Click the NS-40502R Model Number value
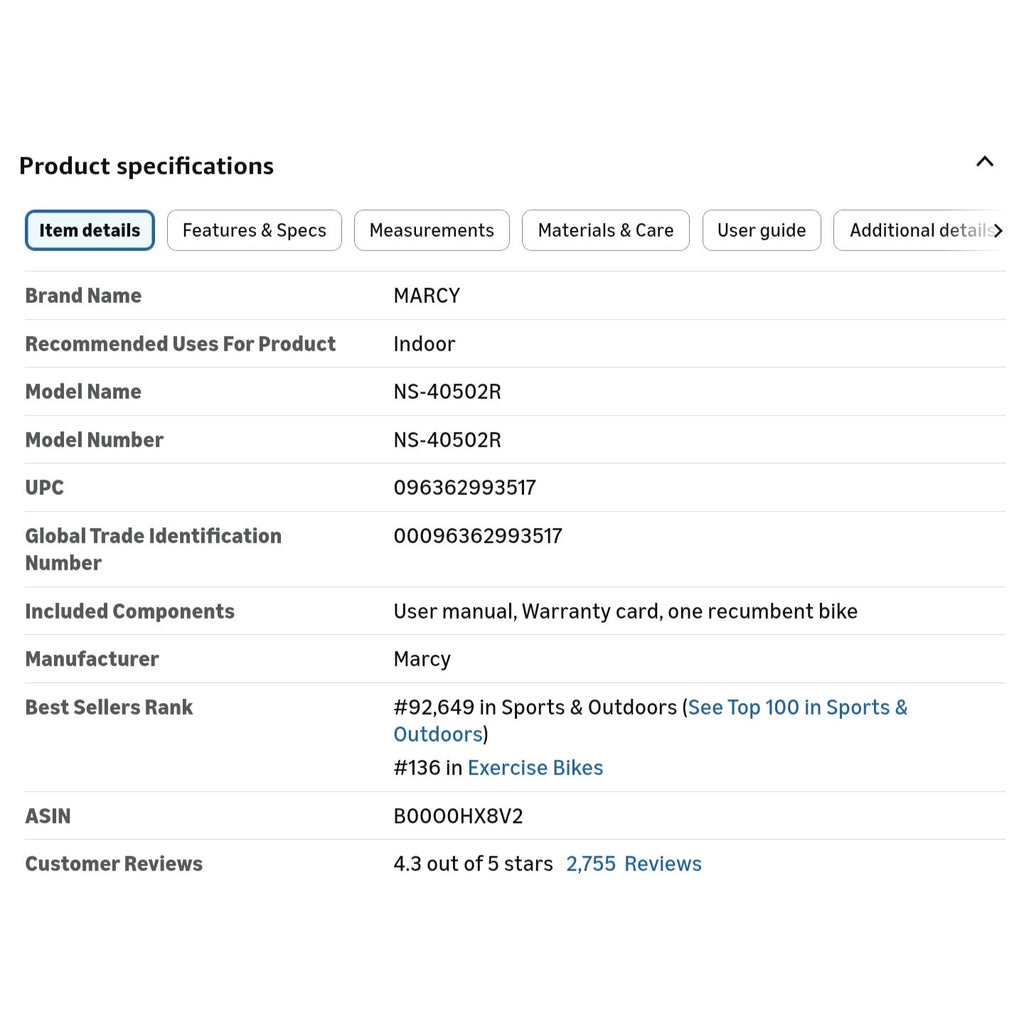The image size is (1024, 1024). click(447, 440)
